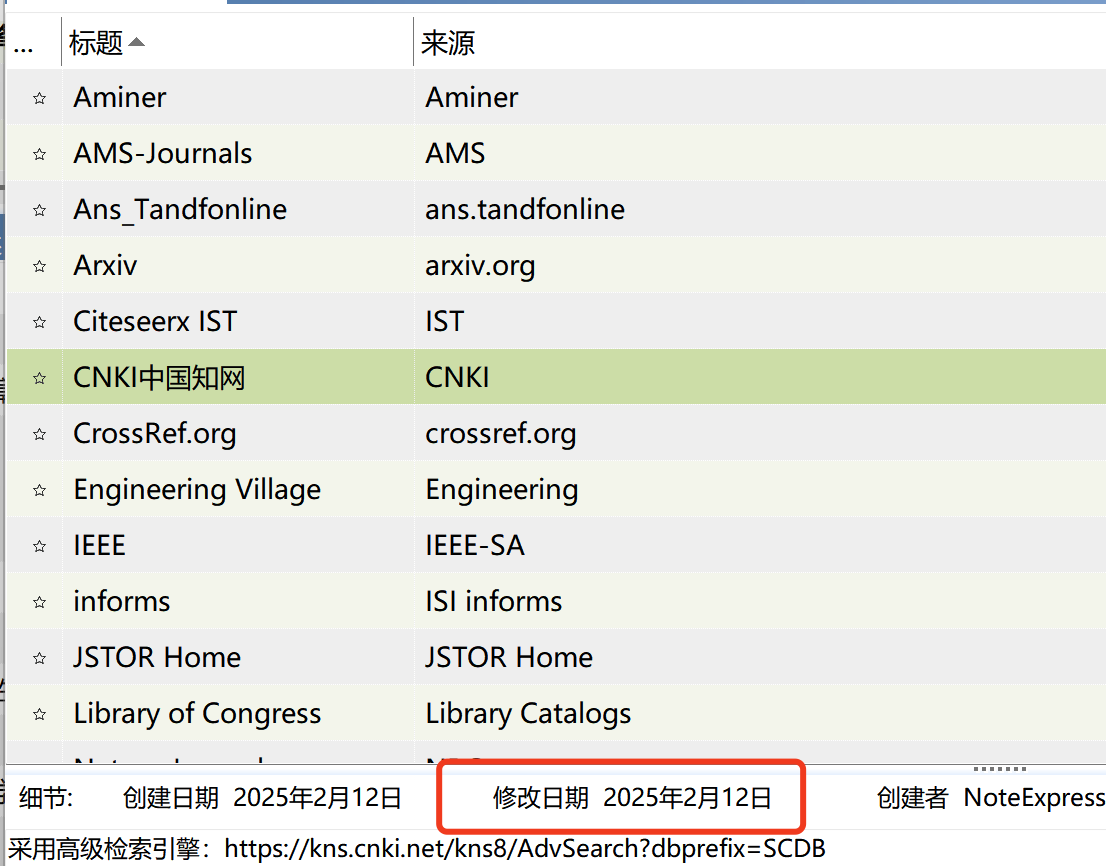Screen dimensions: 1106x866
Task: Click the arxiv.org source cell
Action: click(760, 265)
